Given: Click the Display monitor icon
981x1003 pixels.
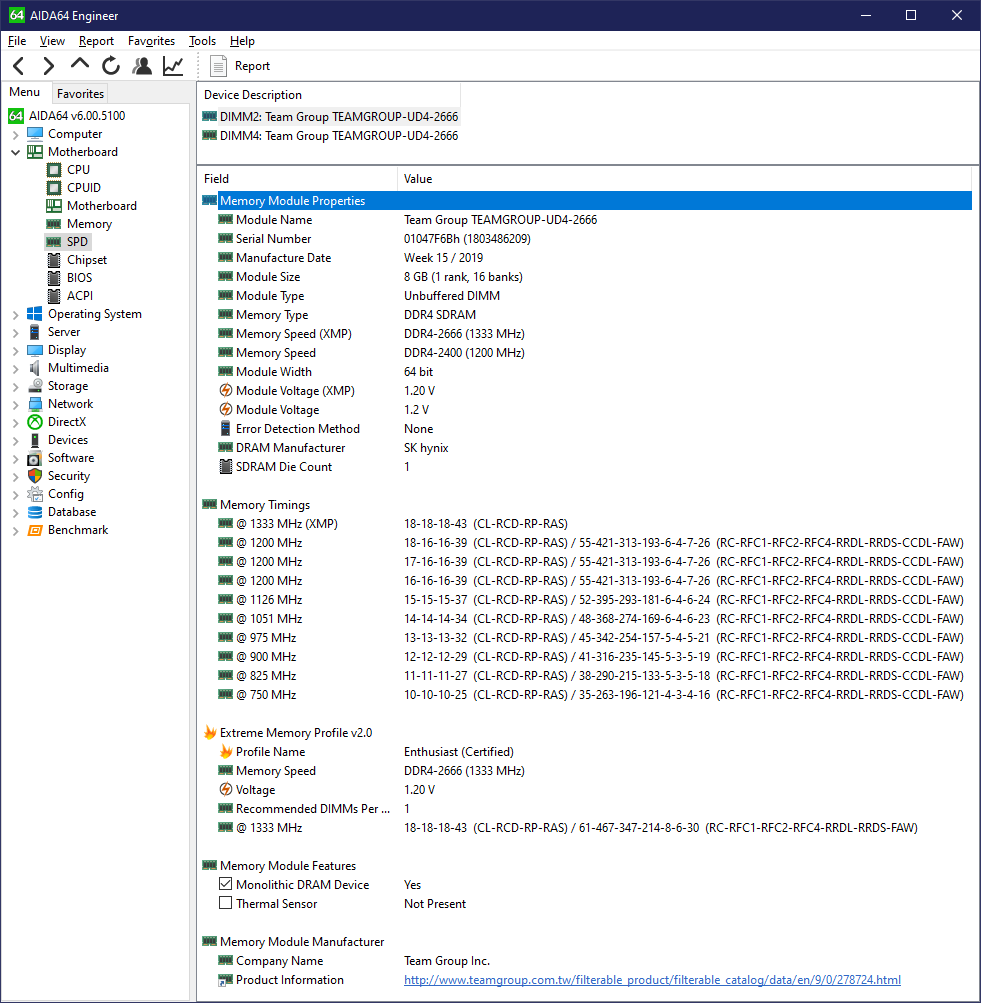Looking at the screenshot, I should click(x=35, y=350).
